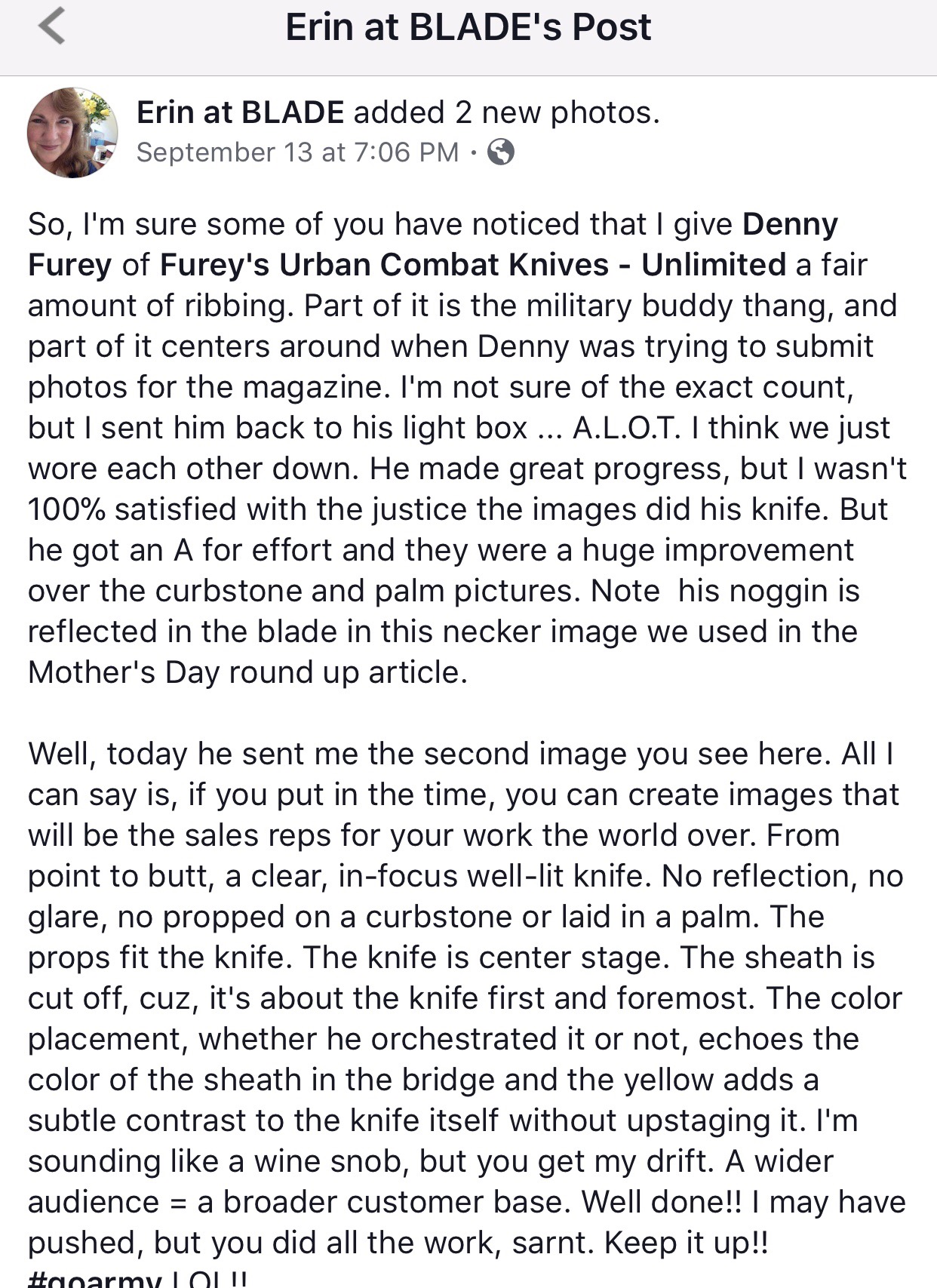
Task: Open tagged 'Denny' profile link
Action: click(790, 224)
